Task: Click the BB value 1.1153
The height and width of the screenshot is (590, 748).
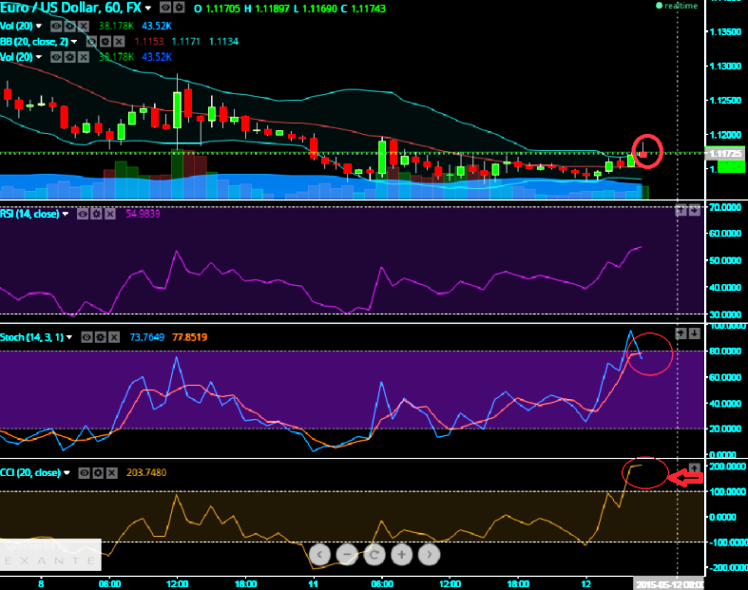Action: (x=149, y=41)
